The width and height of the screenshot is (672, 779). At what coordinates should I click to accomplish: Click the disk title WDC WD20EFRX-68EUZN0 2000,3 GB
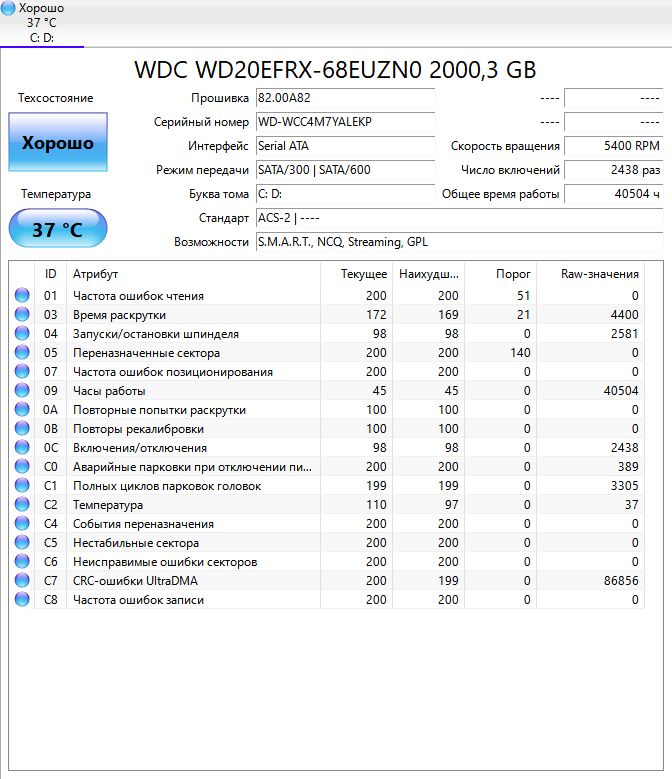pos(335,70)
